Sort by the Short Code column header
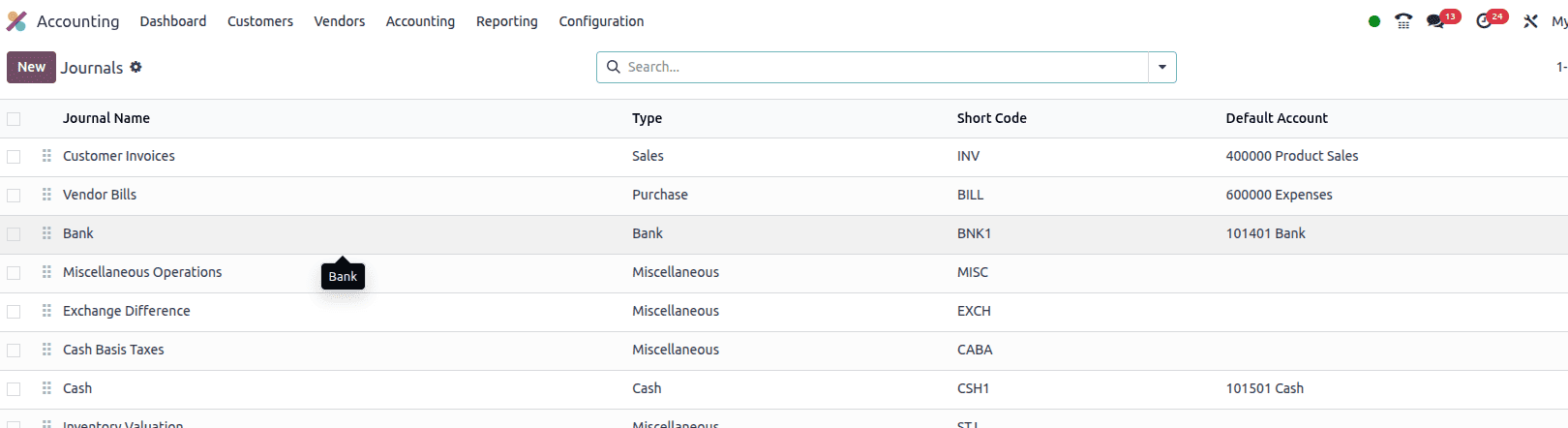 (991, 118)
